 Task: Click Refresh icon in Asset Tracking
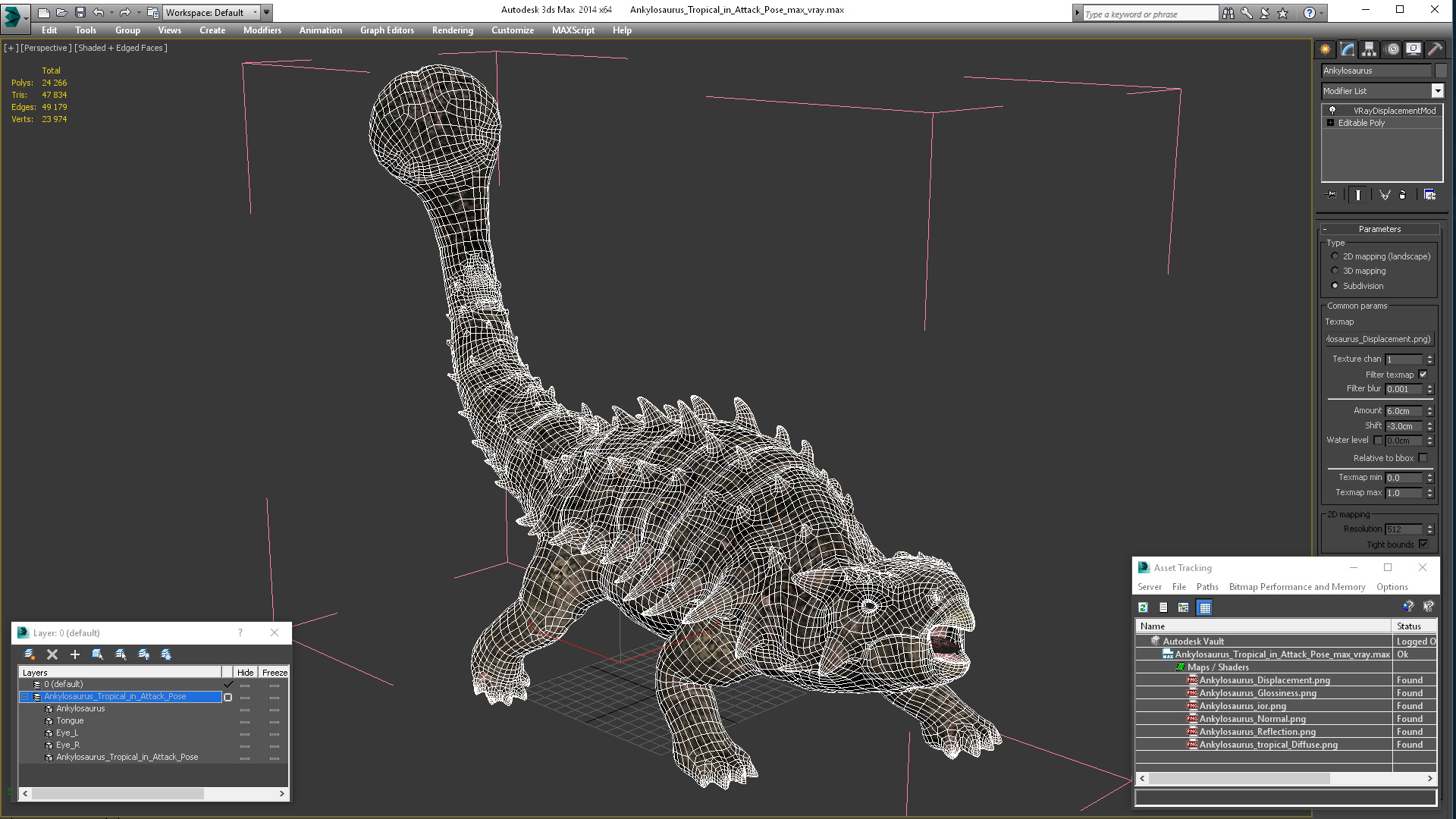pos(1143,607)
